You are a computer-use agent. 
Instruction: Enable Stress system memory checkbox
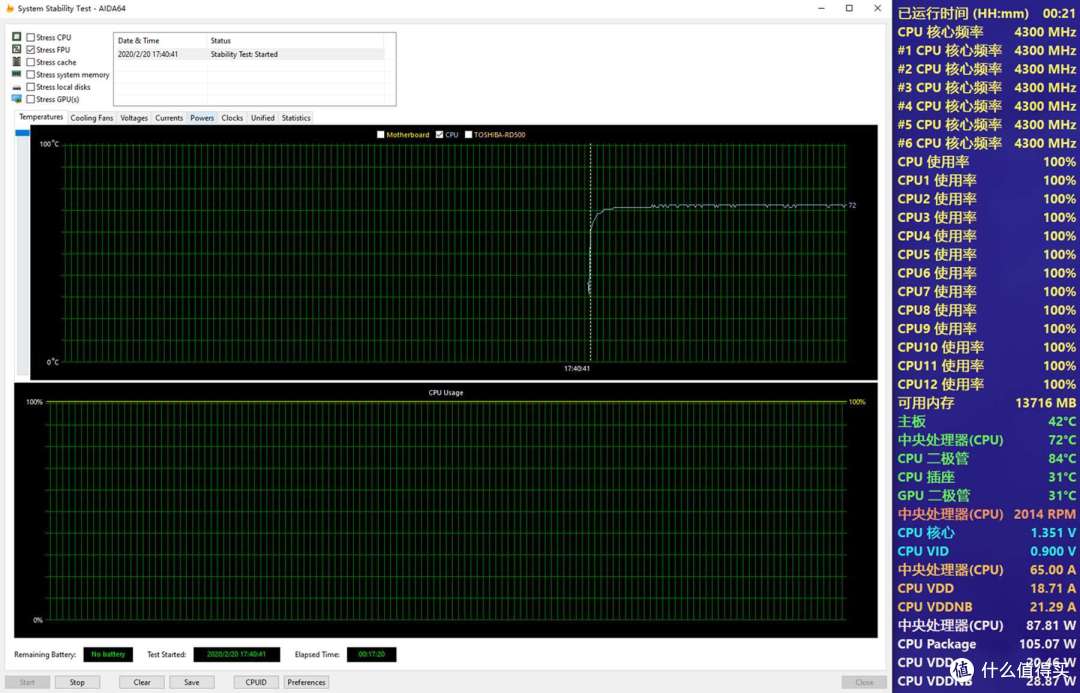tap(30, 74)
